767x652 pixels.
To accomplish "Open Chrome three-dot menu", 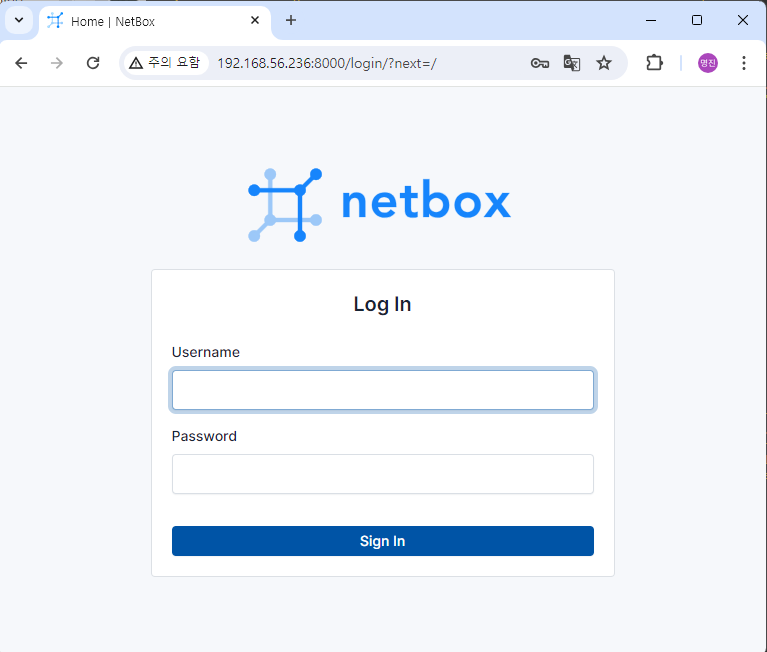I will tap(744, 63).
